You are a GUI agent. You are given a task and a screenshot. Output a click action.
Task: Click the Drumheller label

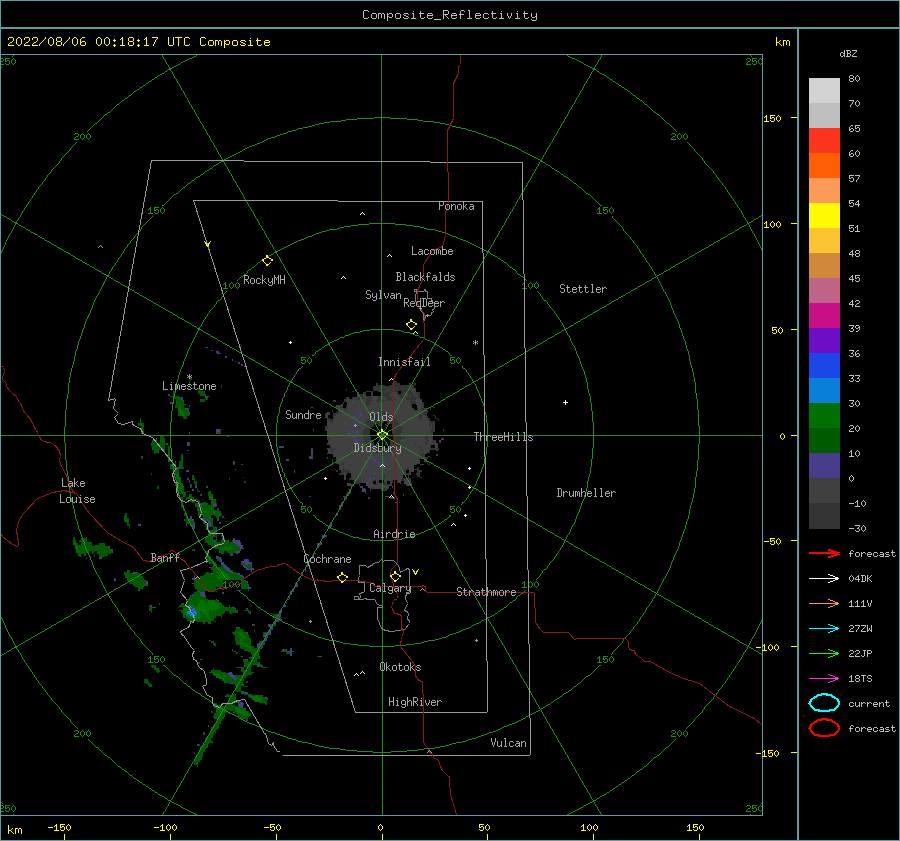(586, 493)
